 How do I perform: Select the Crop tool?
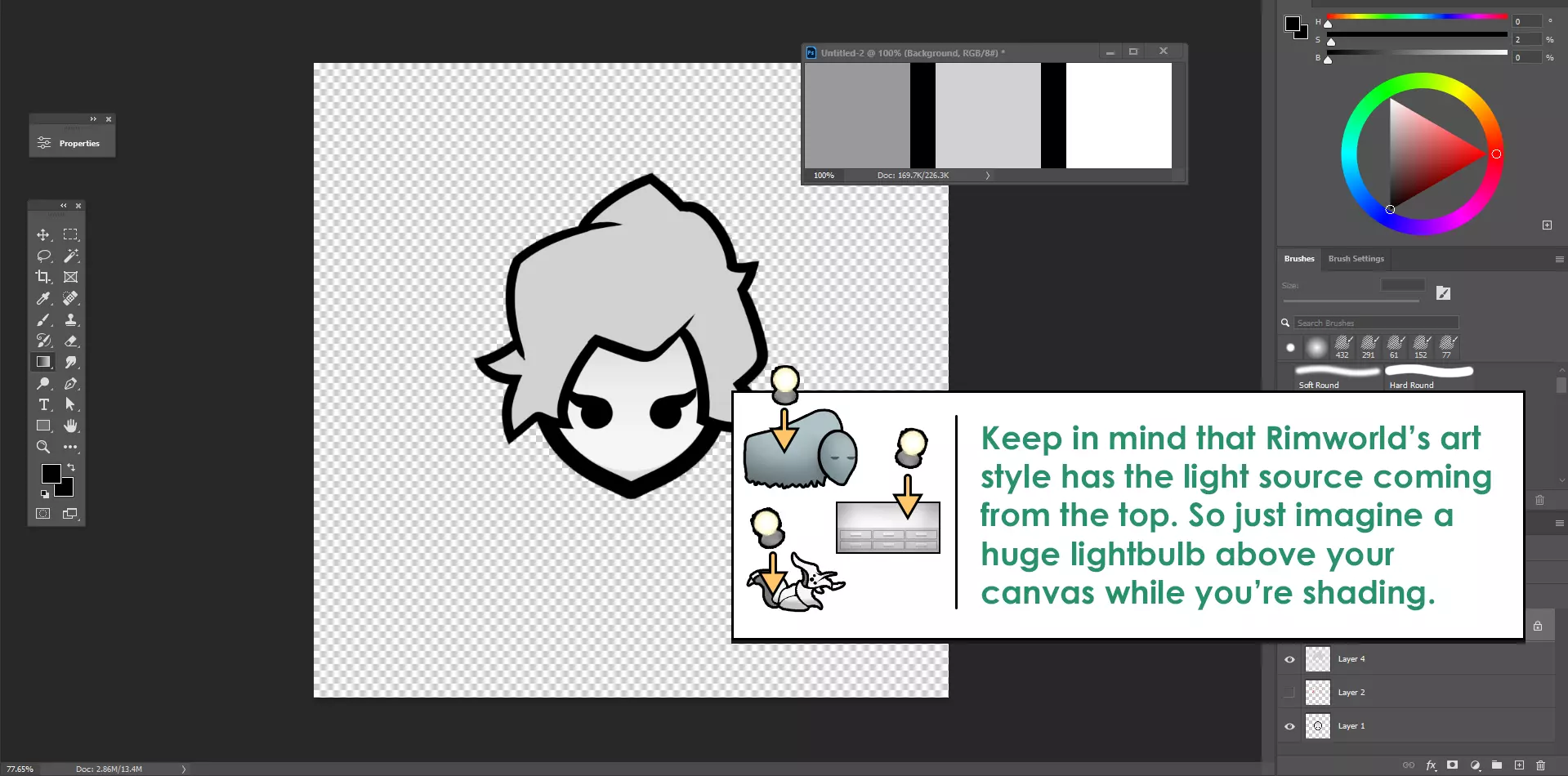pyautogui.click(x=43, y=278)
